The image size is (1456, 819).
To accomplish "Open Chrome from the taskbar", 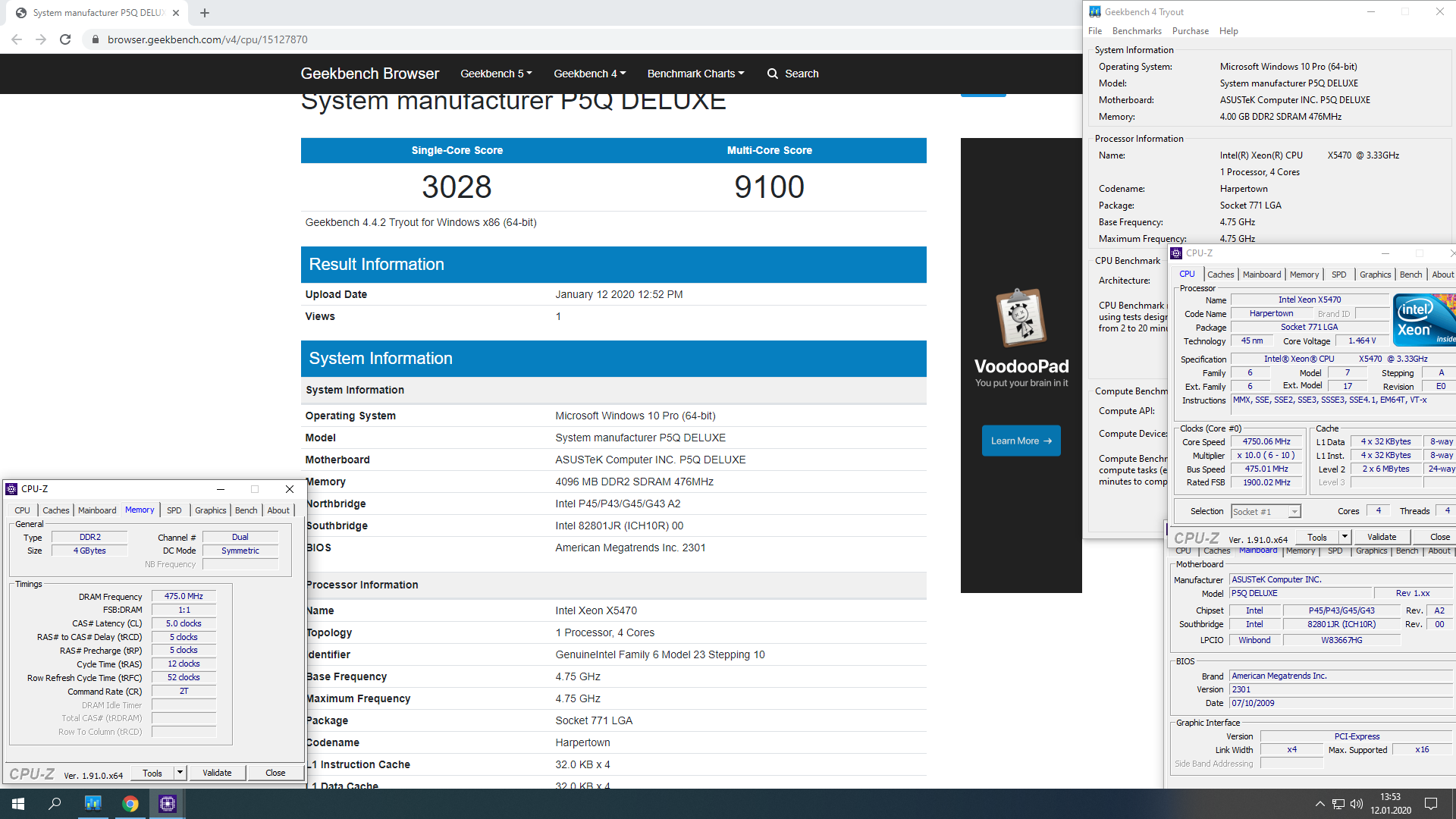I will [130, 804].
